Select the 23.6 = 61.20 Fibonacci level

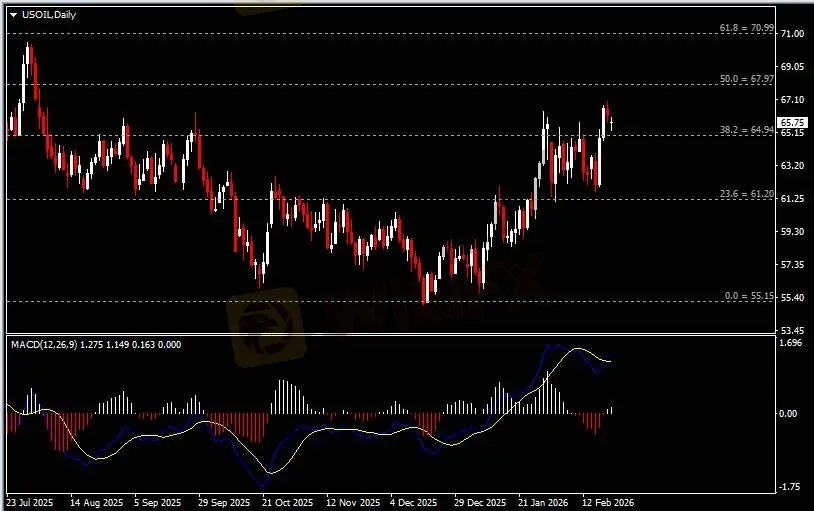click(x=747, y=194)
